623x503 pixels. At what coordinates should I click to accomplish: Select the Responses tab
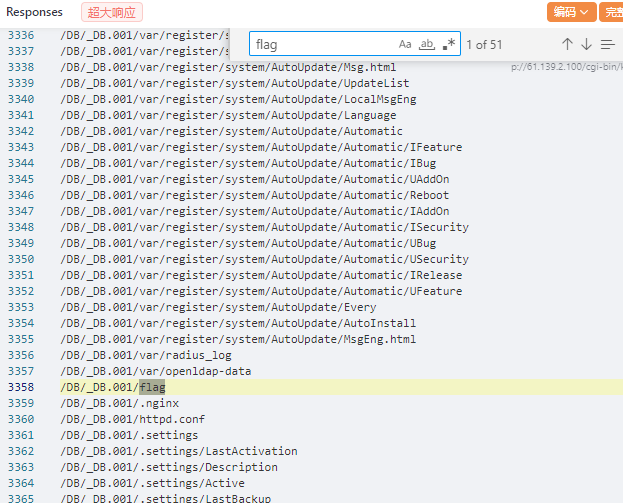point(35,13)
